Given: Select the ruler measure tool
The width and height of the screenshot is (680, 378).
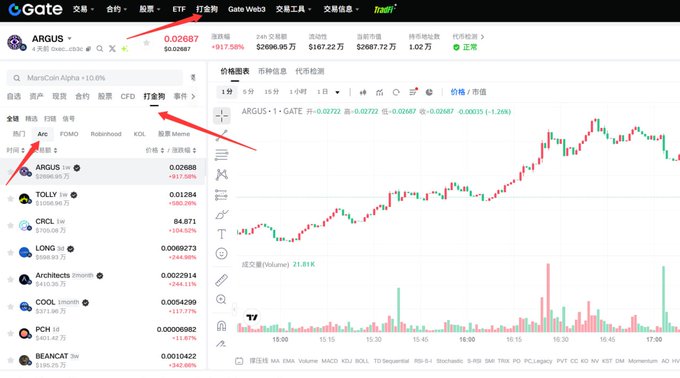Looking at the screenshot, I should pyautogui.click(x=222, y=280).
